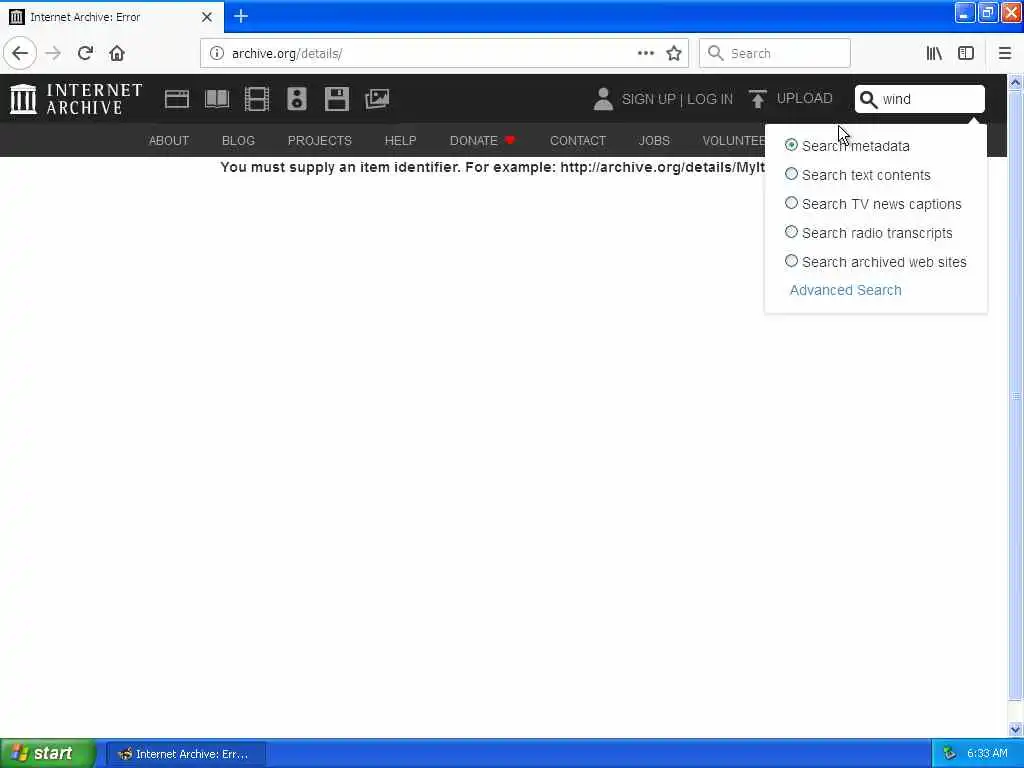Open page actions three-dot menu

645,53
